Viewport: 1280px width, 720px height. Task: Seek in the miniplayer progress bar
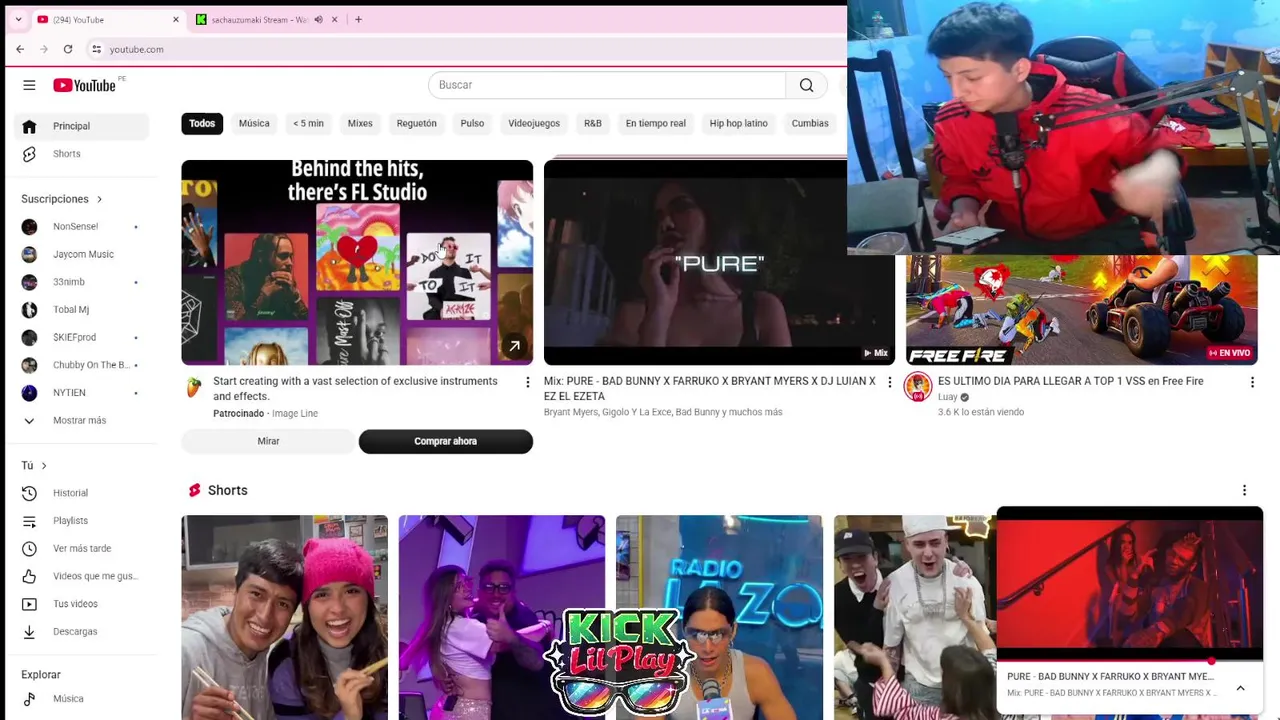(x=1130, y=661)
